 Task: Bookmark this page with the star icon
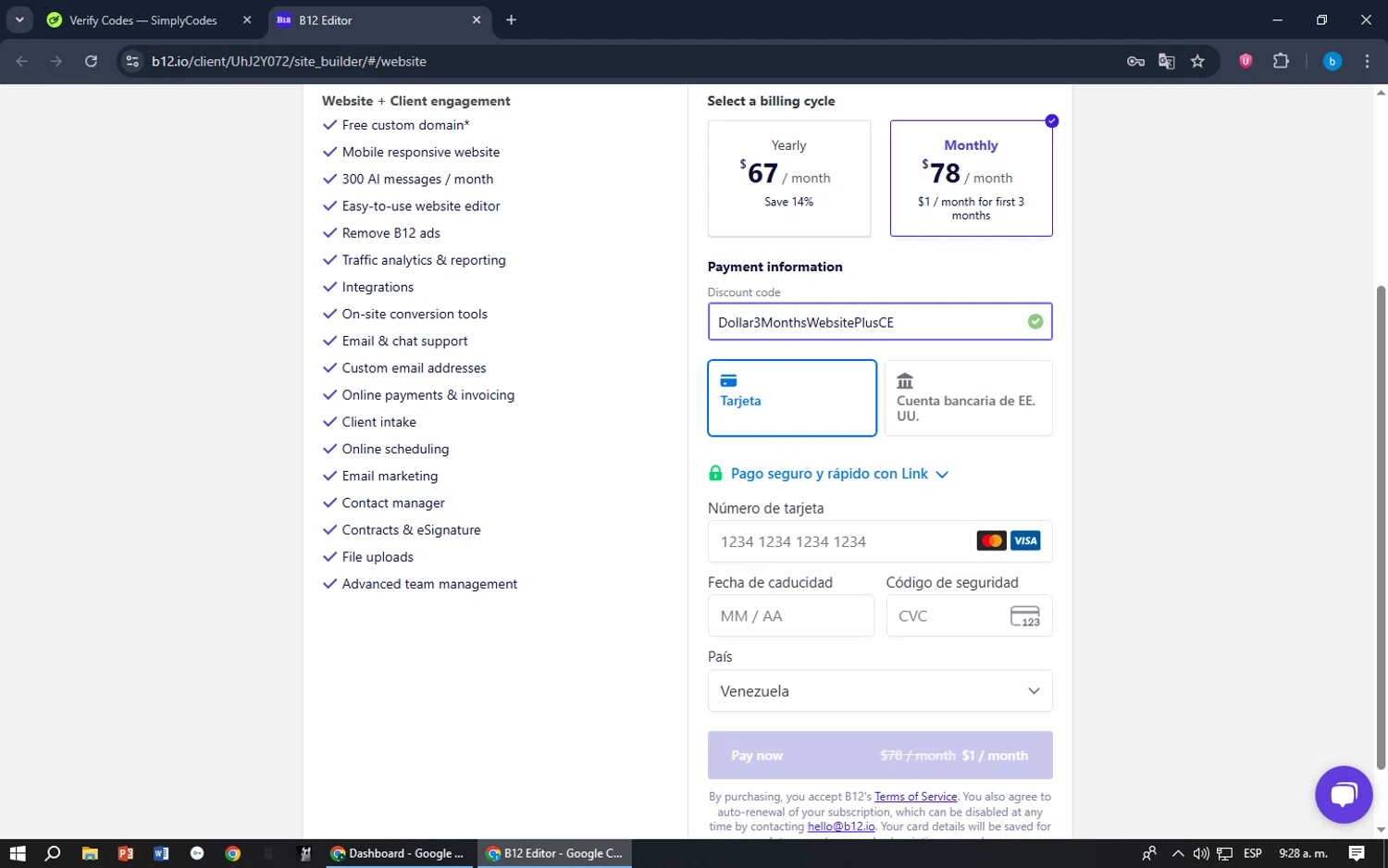(1197, 61)
